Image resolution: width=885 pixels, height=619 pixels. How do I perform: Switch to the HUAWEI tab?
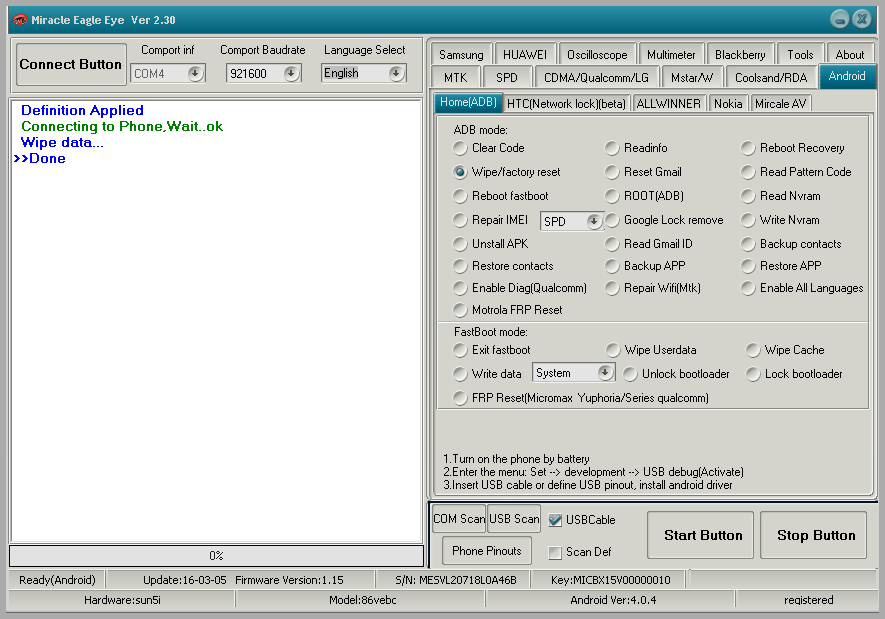click(x=525, y=55)
